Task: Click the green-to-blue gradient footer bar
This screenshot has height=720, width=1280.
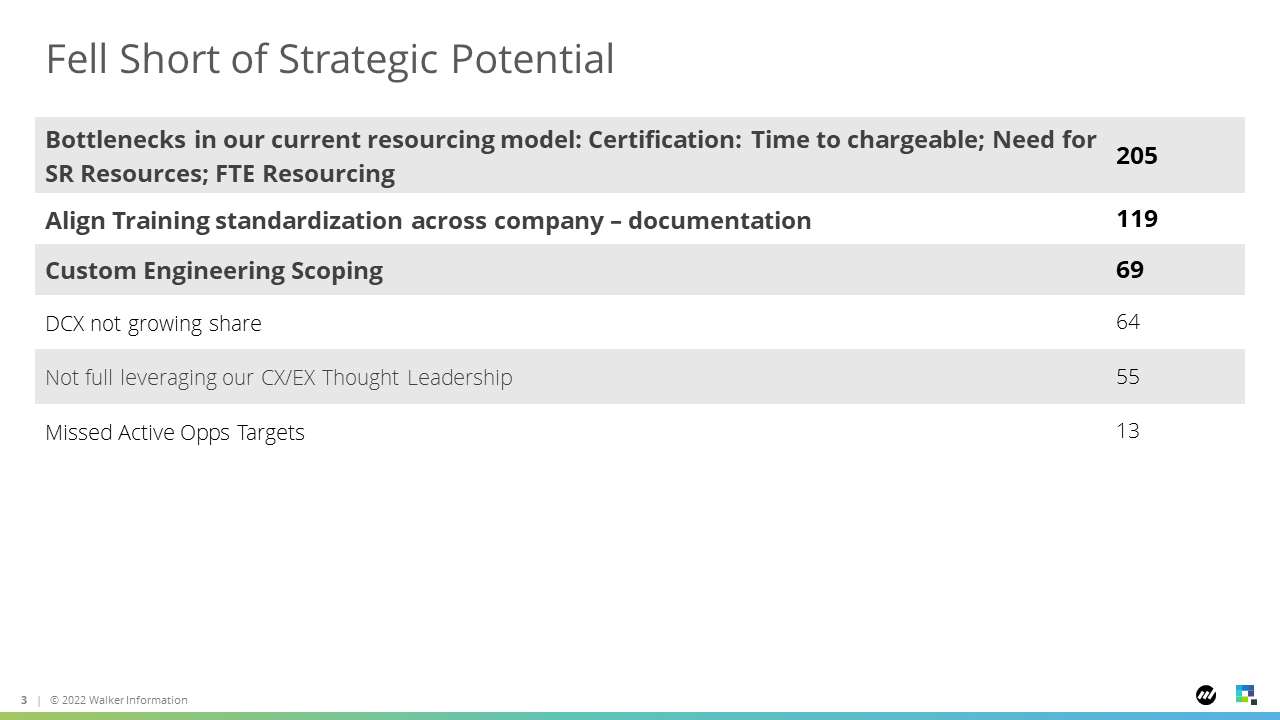Action: 640,716
